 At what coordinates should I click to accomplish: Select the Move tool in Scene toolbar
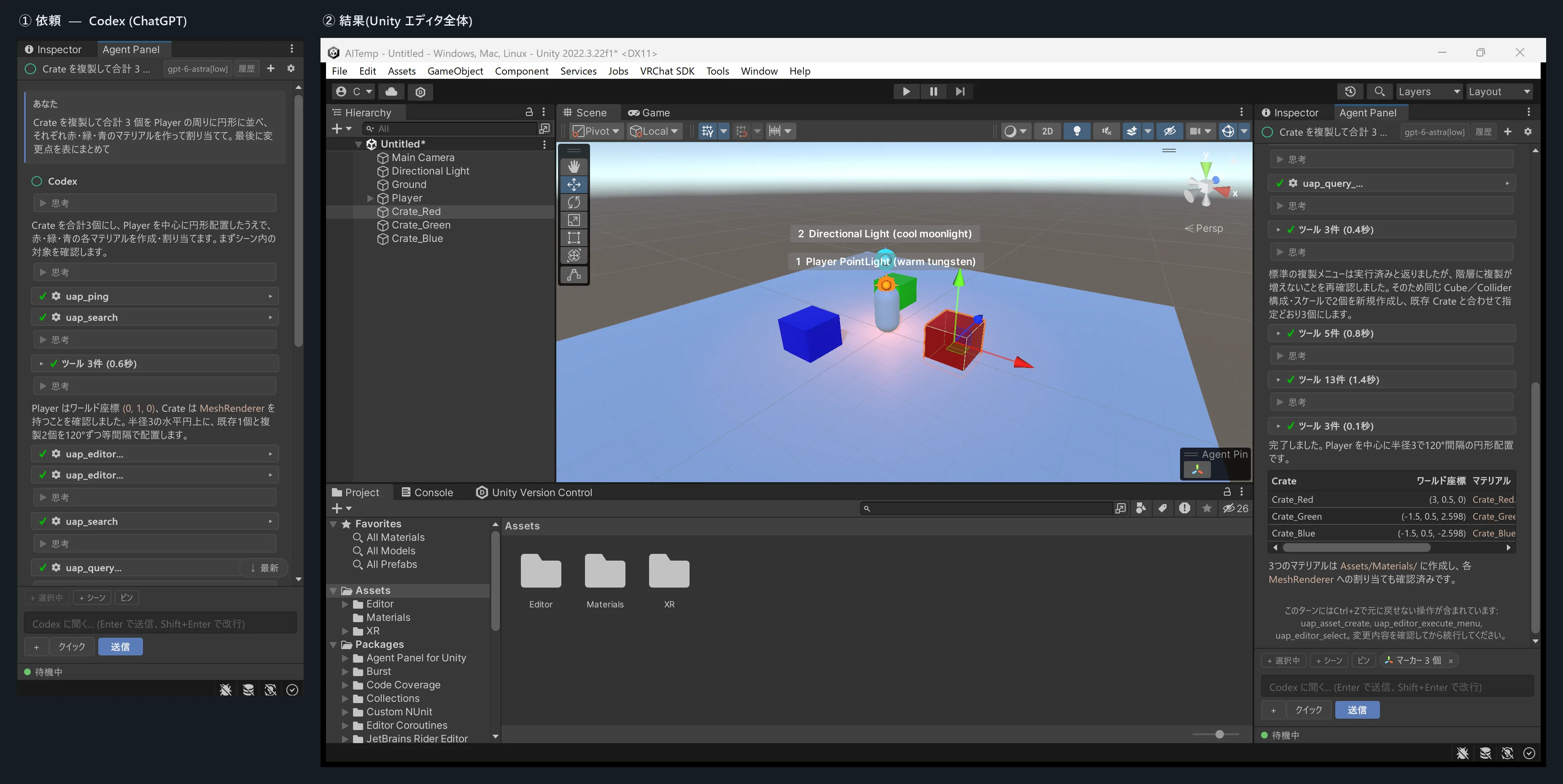click(574, 184)
